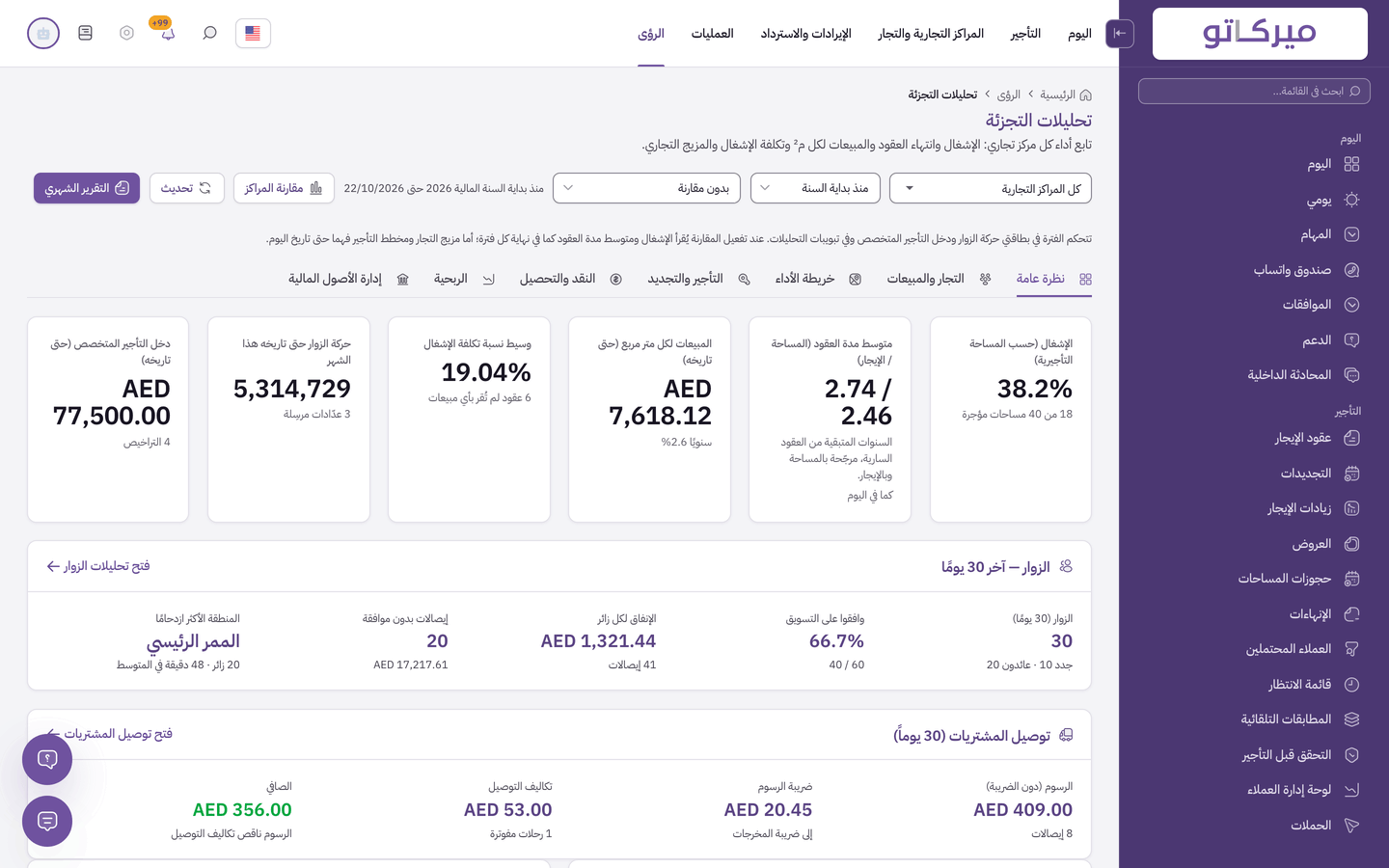Click الرؤى breadcrumb link
Screen dimensions: 1389x868
tap(1009, 95)
